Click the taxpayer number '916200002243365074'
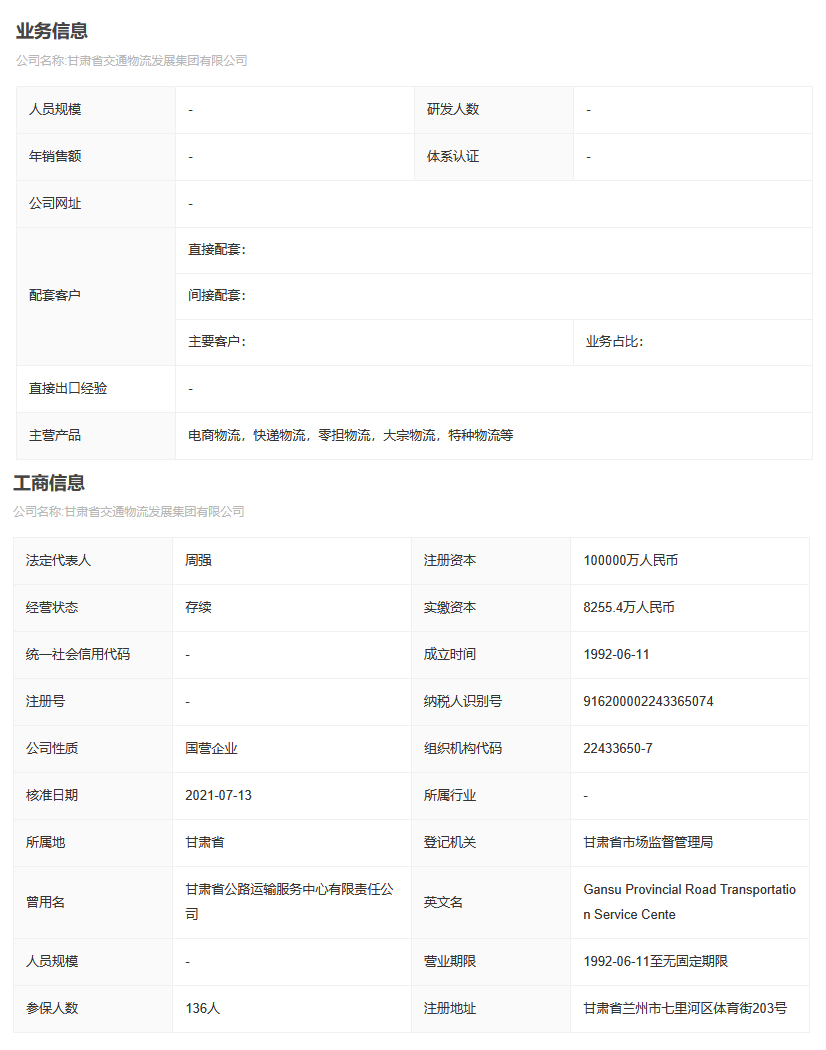Image resolution: width=826 pixels, height=1050 pixels. point(648,701)
